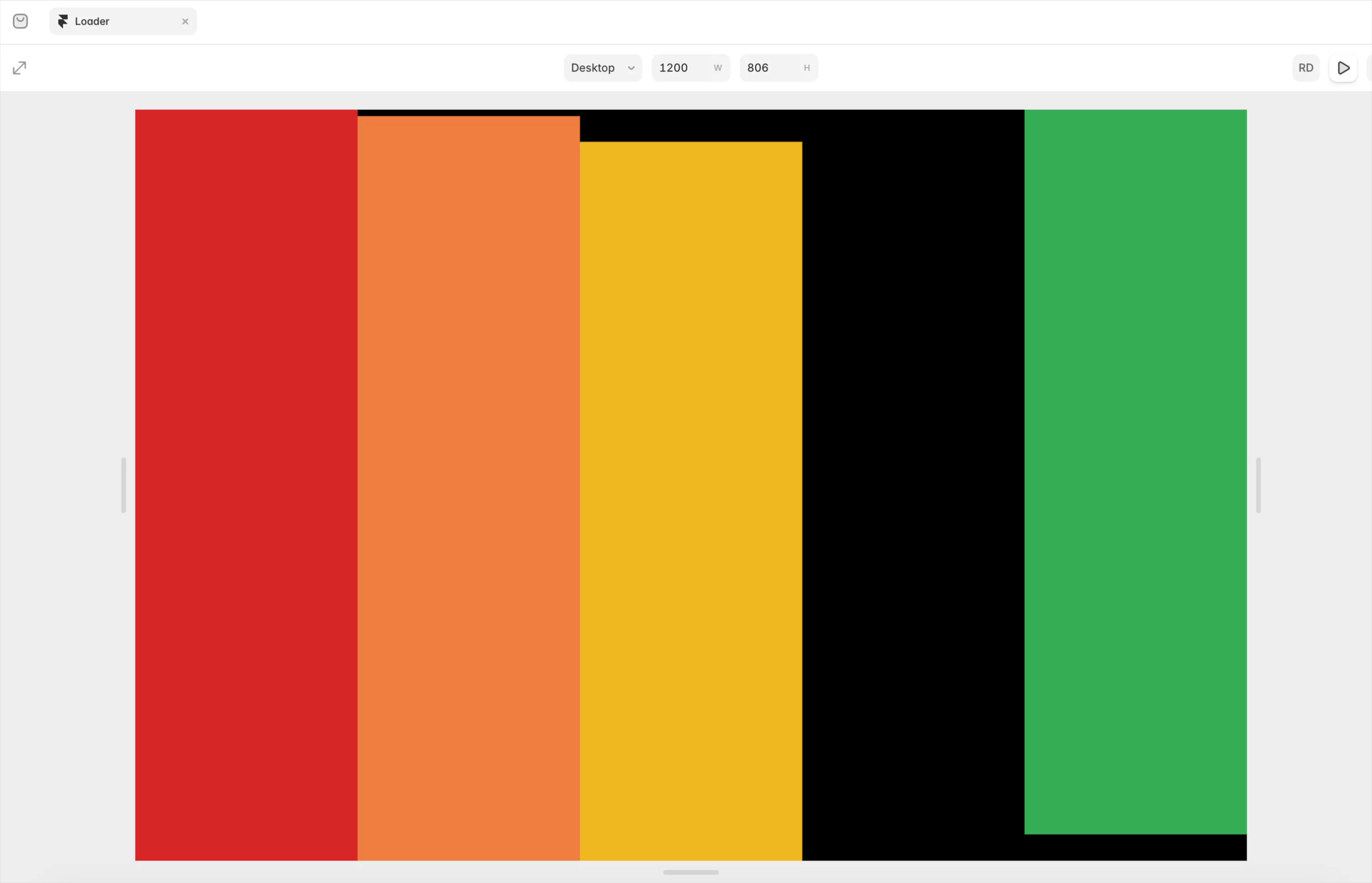Click the height field showing 806
The width and height of the screenshot is (1372, 883).
tap(779, 68)
